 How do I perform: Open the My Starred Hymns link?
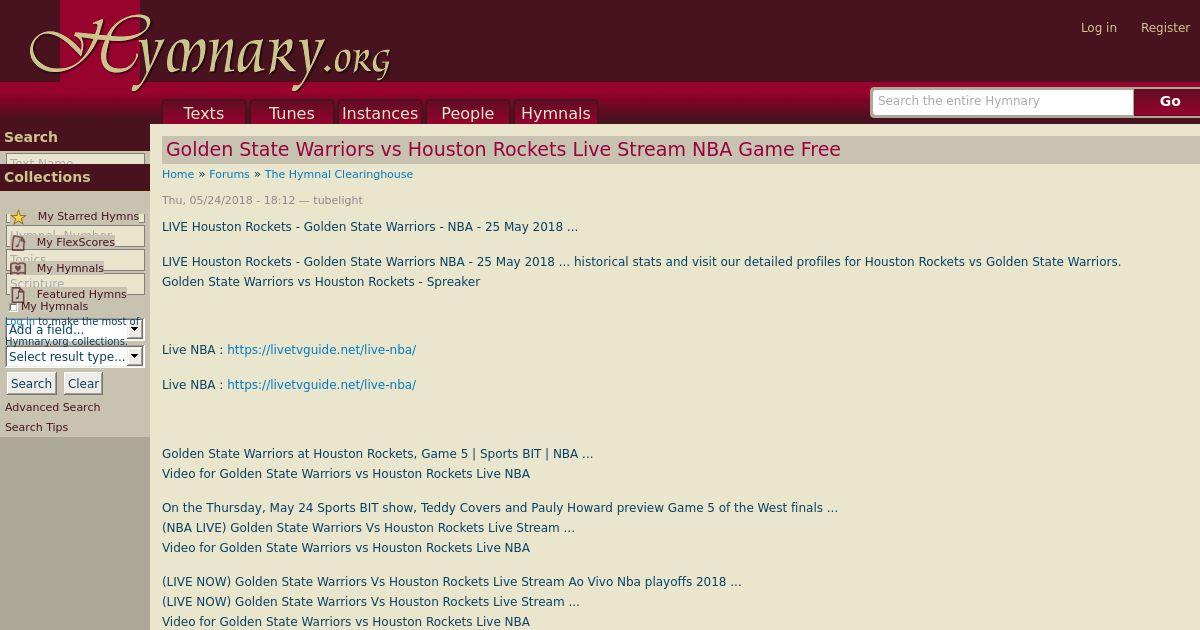coord(88,216)
